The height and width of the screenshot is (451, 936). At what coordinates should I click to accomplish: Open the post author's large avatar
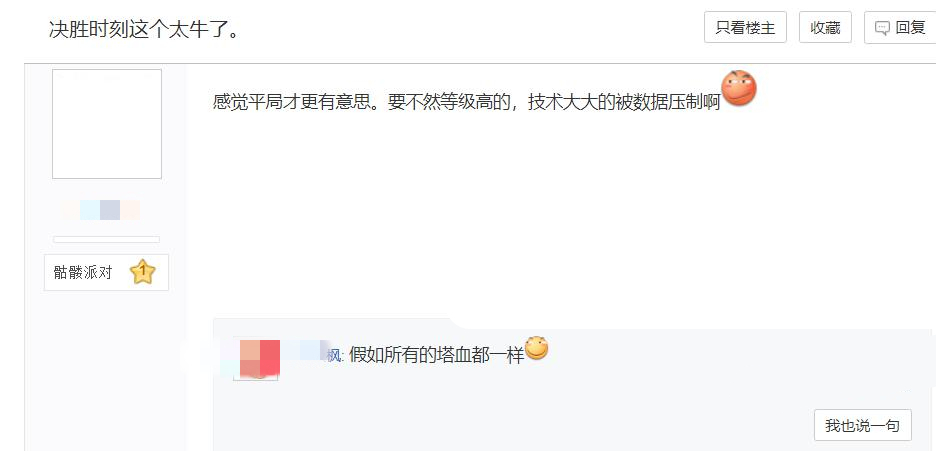107,124
